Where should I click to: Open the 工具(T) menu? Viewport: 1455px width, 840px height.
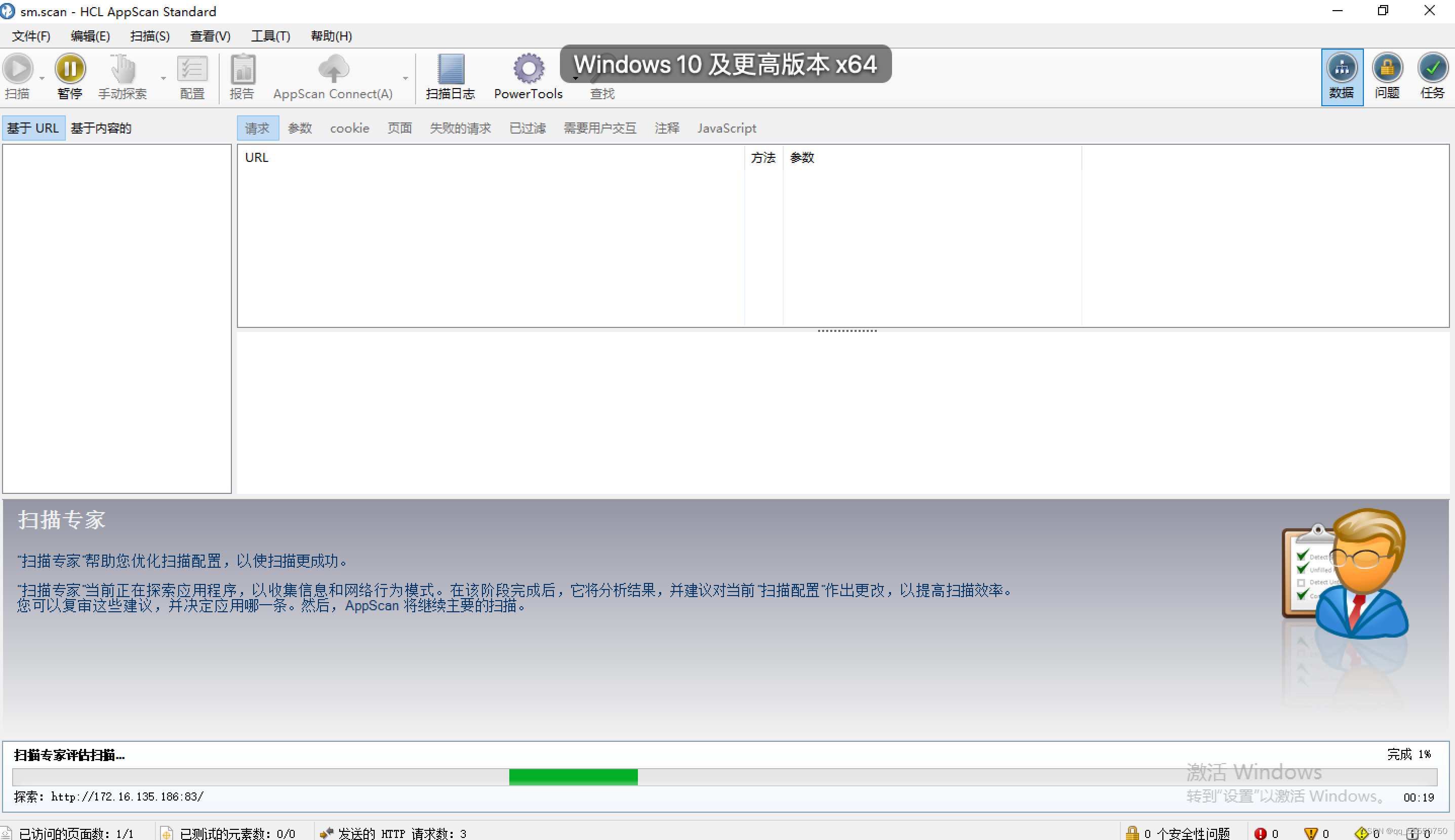click(x=270, y=36)
